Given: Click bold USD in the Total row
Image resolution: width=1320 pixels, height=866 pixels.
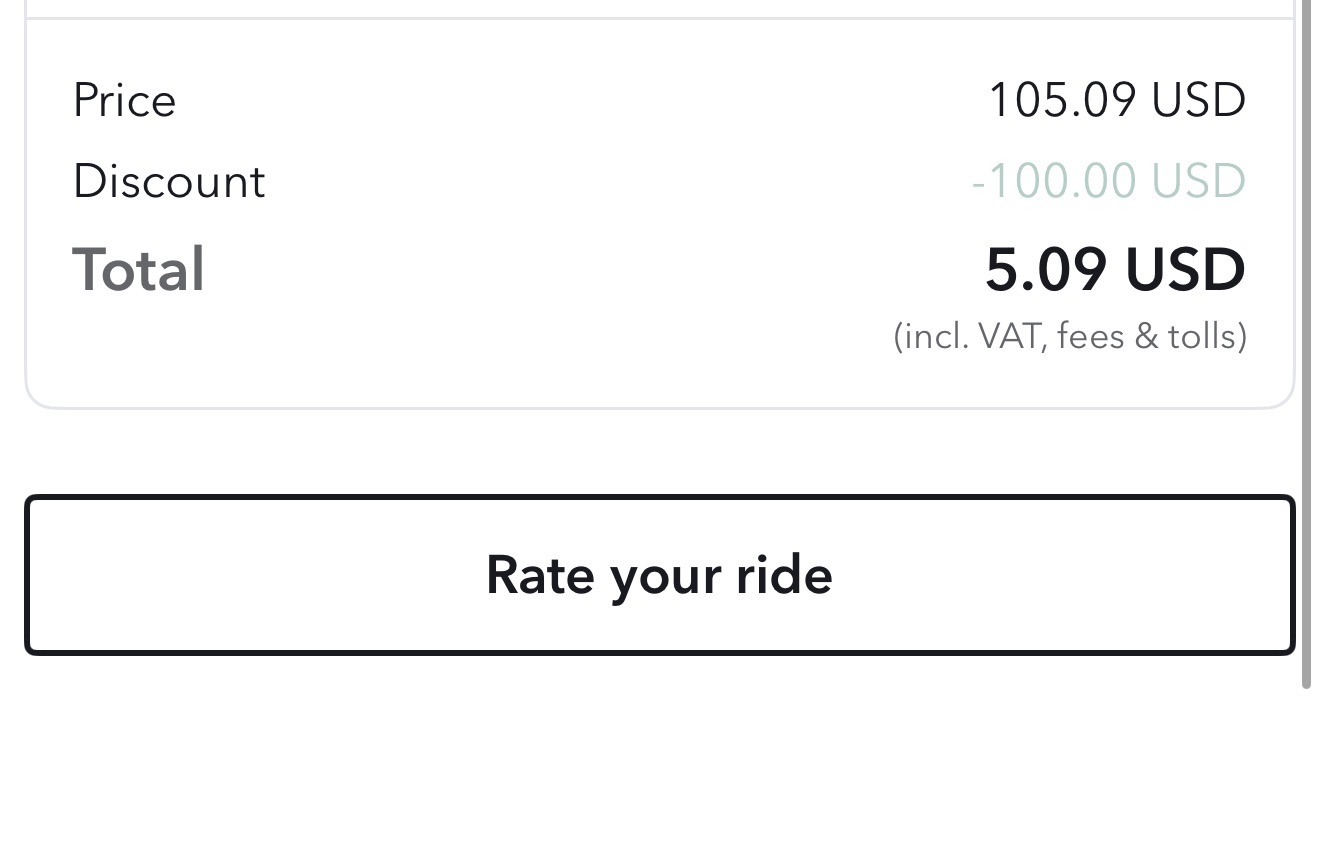Looking at the screenshot, I should (1185, 270).
